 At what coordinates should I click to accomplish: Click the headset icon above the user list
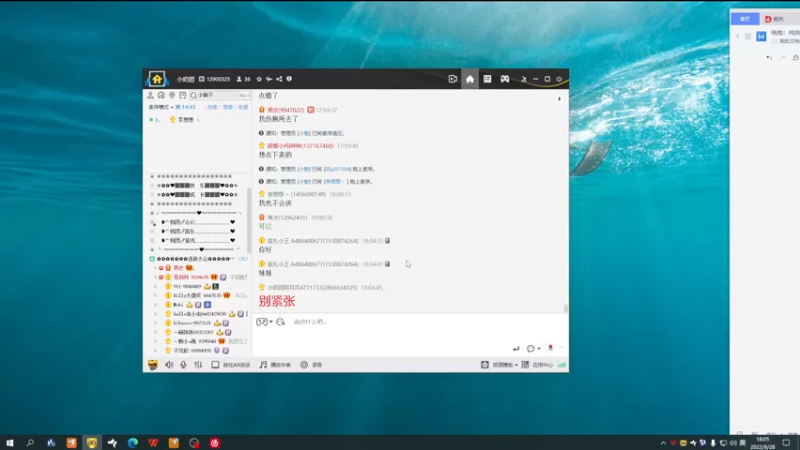pyautogui.click(x=161, y=95)
